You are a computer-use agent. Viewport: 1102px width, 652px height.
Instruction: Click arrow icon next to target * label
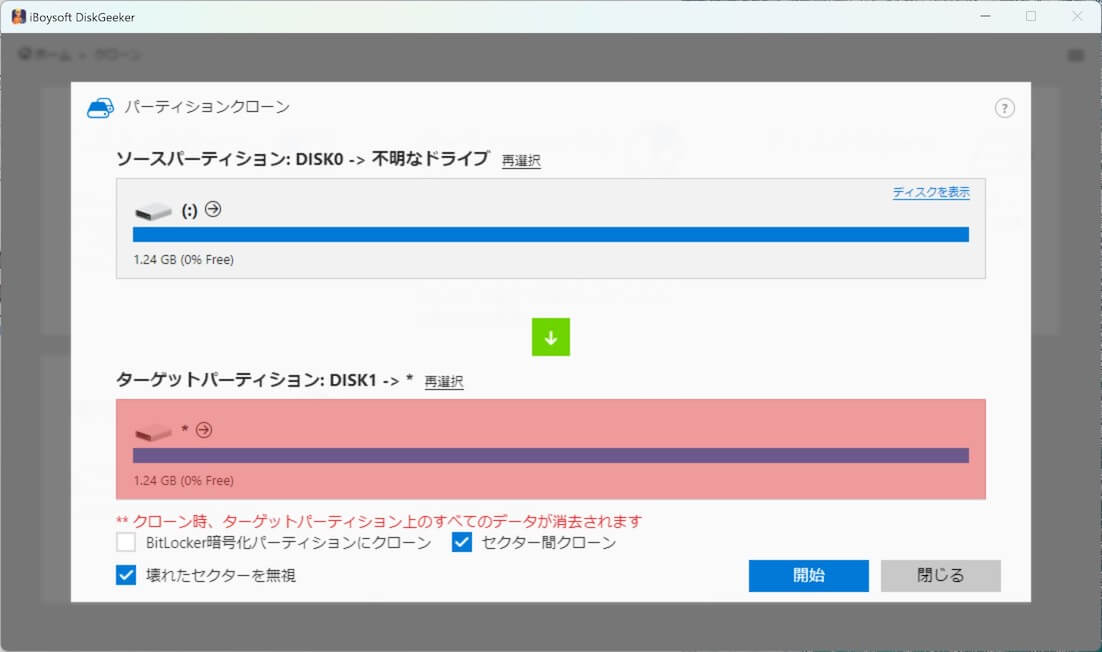(x=204, y=430)
